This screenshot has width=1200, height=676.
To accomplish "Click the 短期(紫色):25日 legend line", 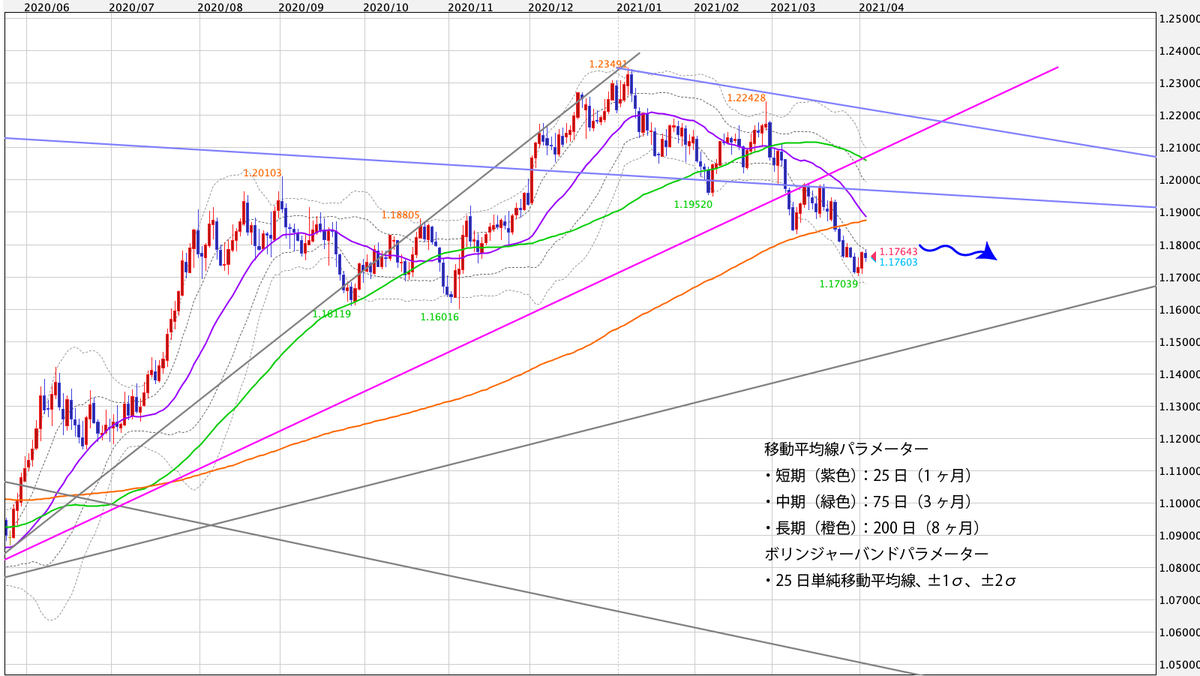I will pos(868,475).
